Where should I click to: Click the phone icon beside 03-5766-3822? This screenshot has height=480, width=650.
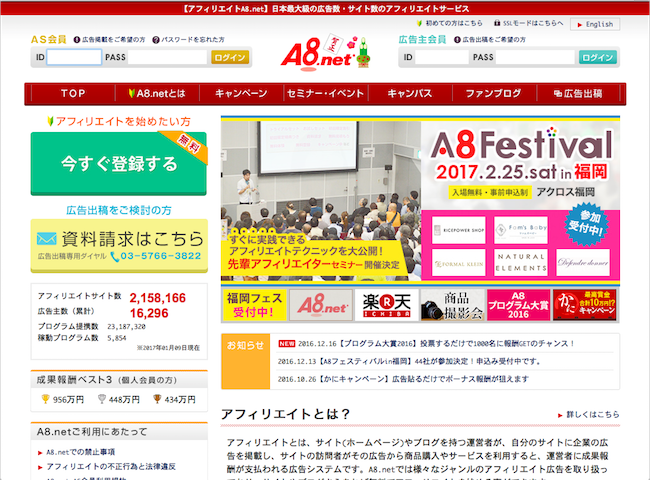(114, 257)
